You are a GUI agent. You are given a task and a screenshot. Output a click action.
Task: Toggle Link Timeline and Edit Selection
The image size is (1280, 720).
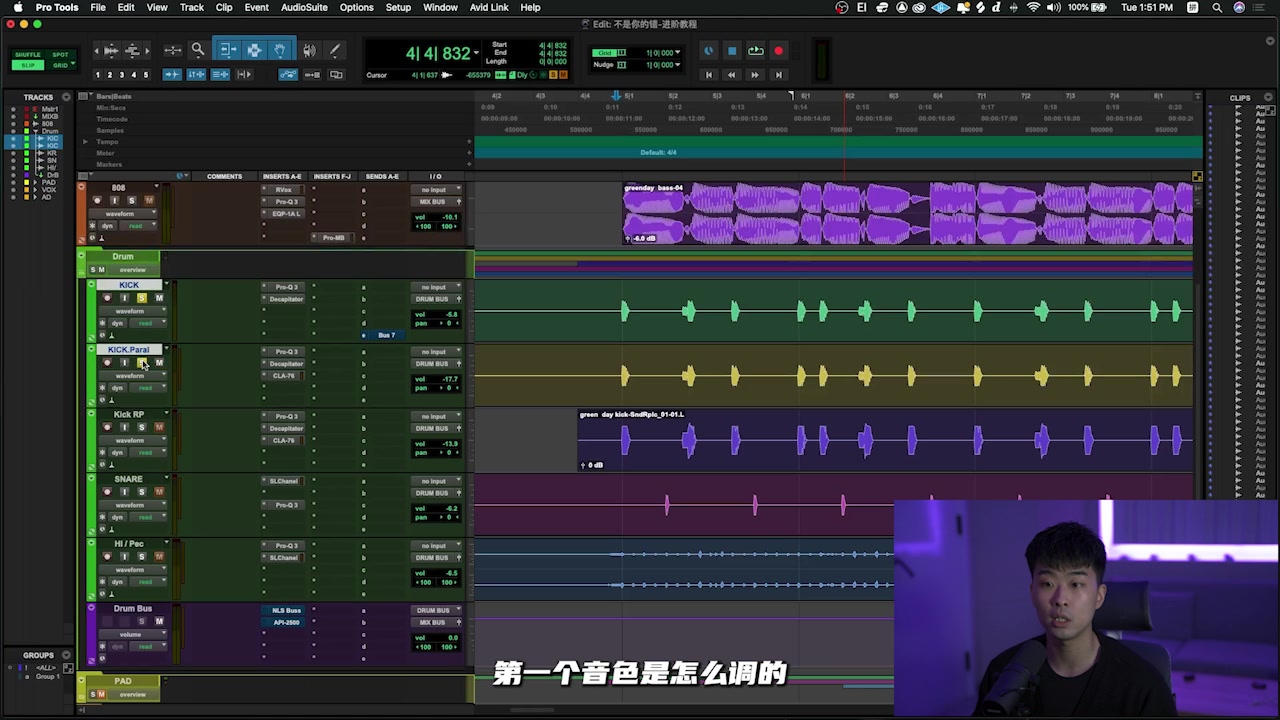(x=196, y=74)
